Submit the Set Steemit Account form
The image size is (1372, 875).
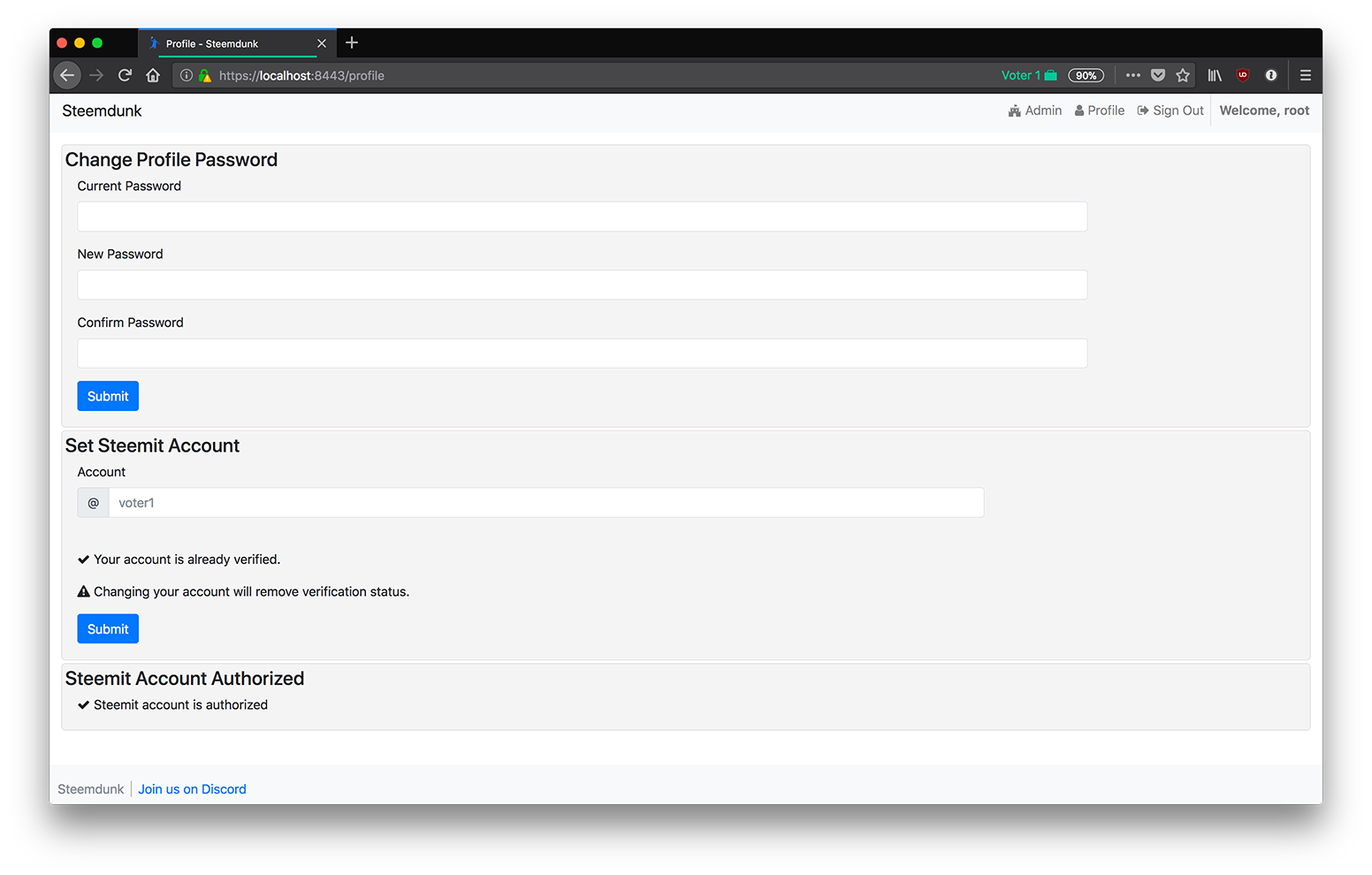point(108,629)
